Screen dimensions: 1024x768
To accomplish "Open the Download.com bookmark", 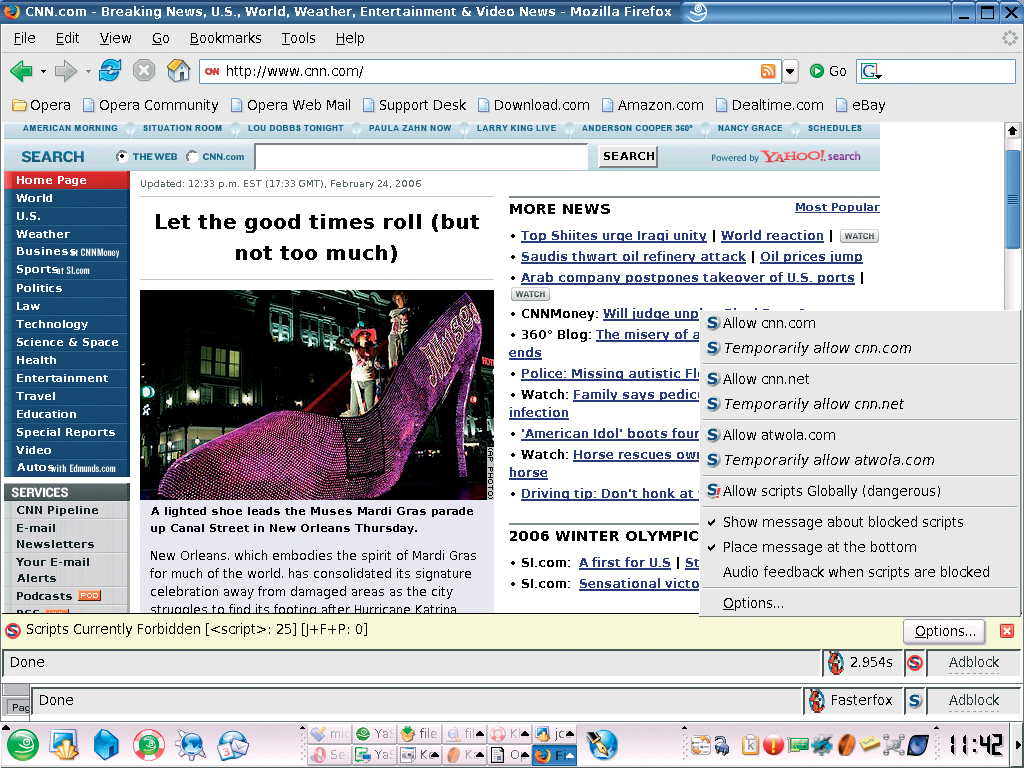I will (534, 105).
